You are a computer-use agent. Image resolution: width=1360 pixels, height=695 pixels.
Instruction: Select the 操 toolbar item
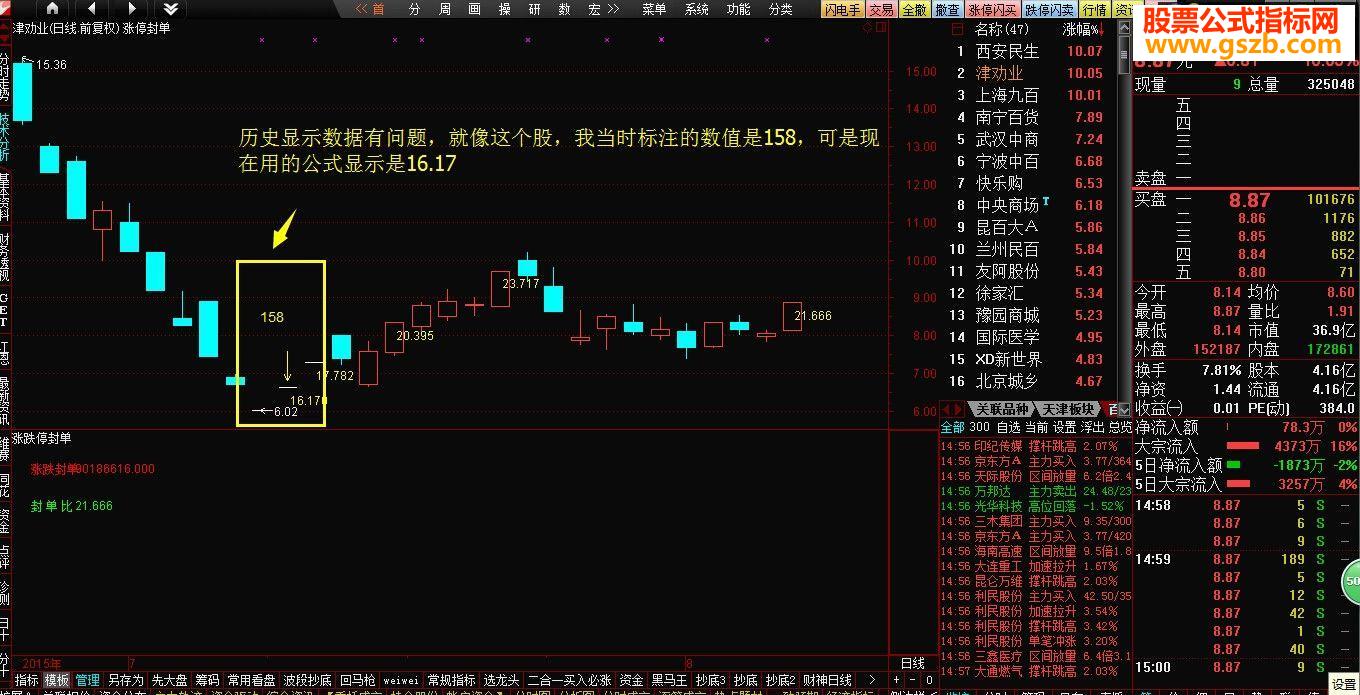click(x=504, y=9)
